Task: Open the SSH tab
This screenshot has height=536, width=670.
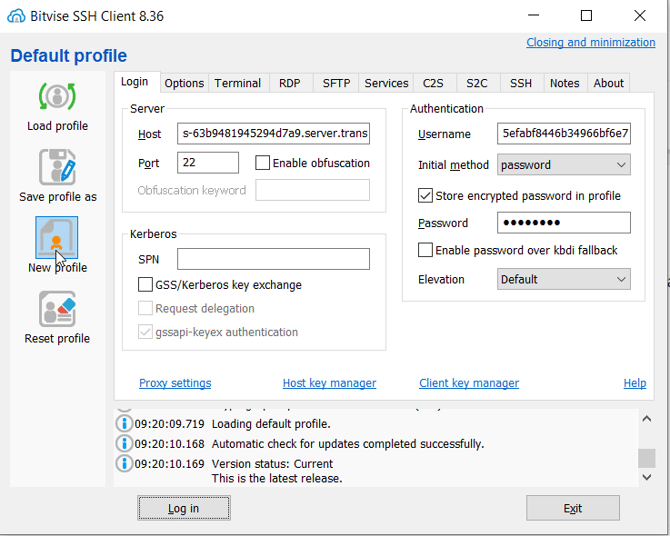Action: [521, 83]
